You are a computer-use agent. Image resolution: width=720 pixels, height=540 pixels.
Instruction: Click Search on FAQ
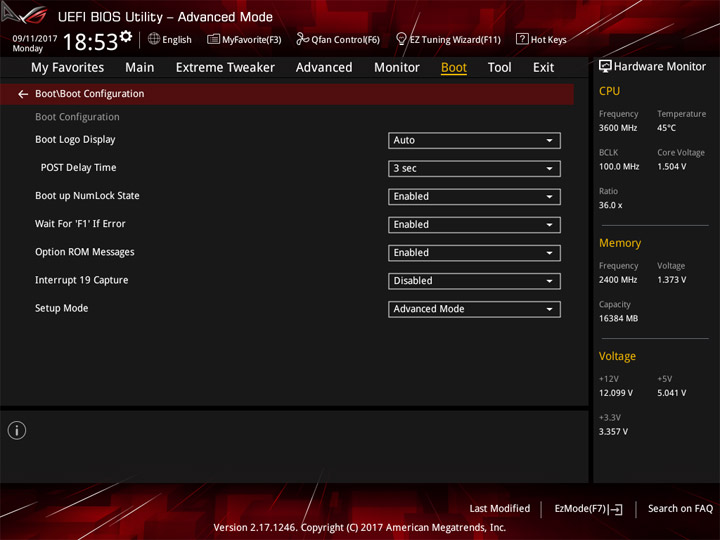coord(680,509)
